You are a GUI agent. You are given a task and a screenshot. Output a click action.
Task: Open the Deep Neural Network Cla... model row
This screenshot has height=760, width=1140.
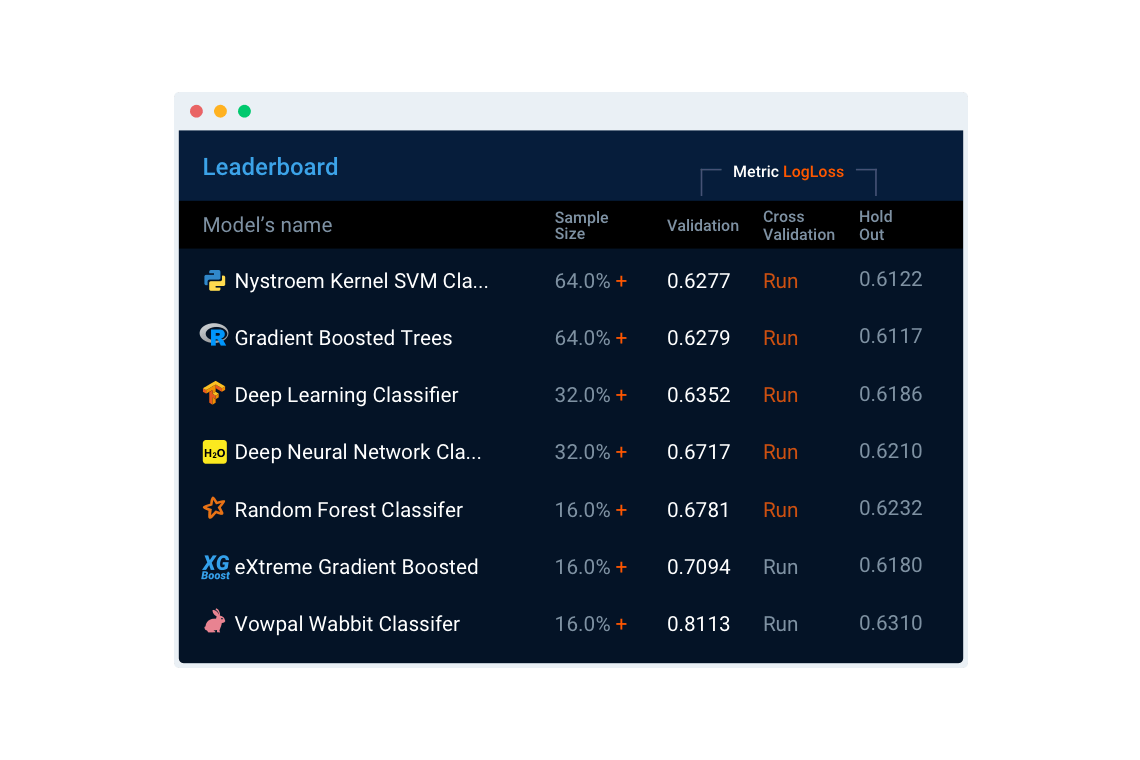click(x=571, y=452)
